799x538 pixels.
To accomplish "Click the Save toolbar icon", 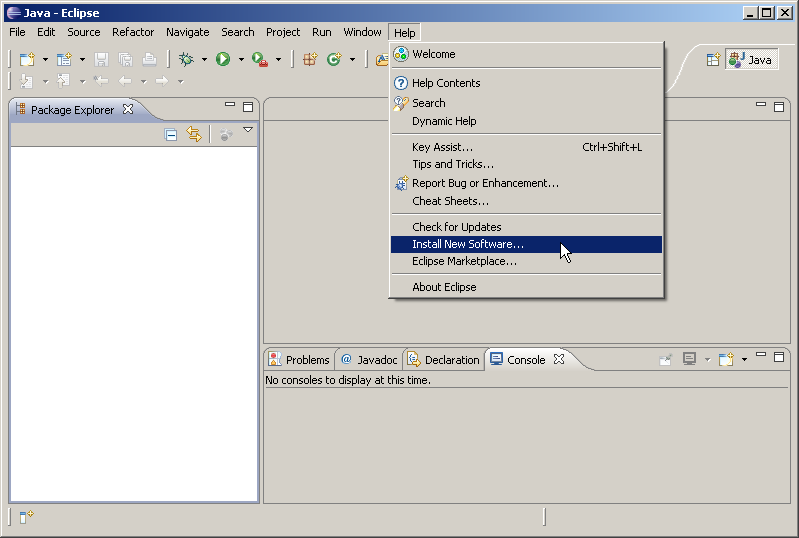I will click(x=101, y=60).
